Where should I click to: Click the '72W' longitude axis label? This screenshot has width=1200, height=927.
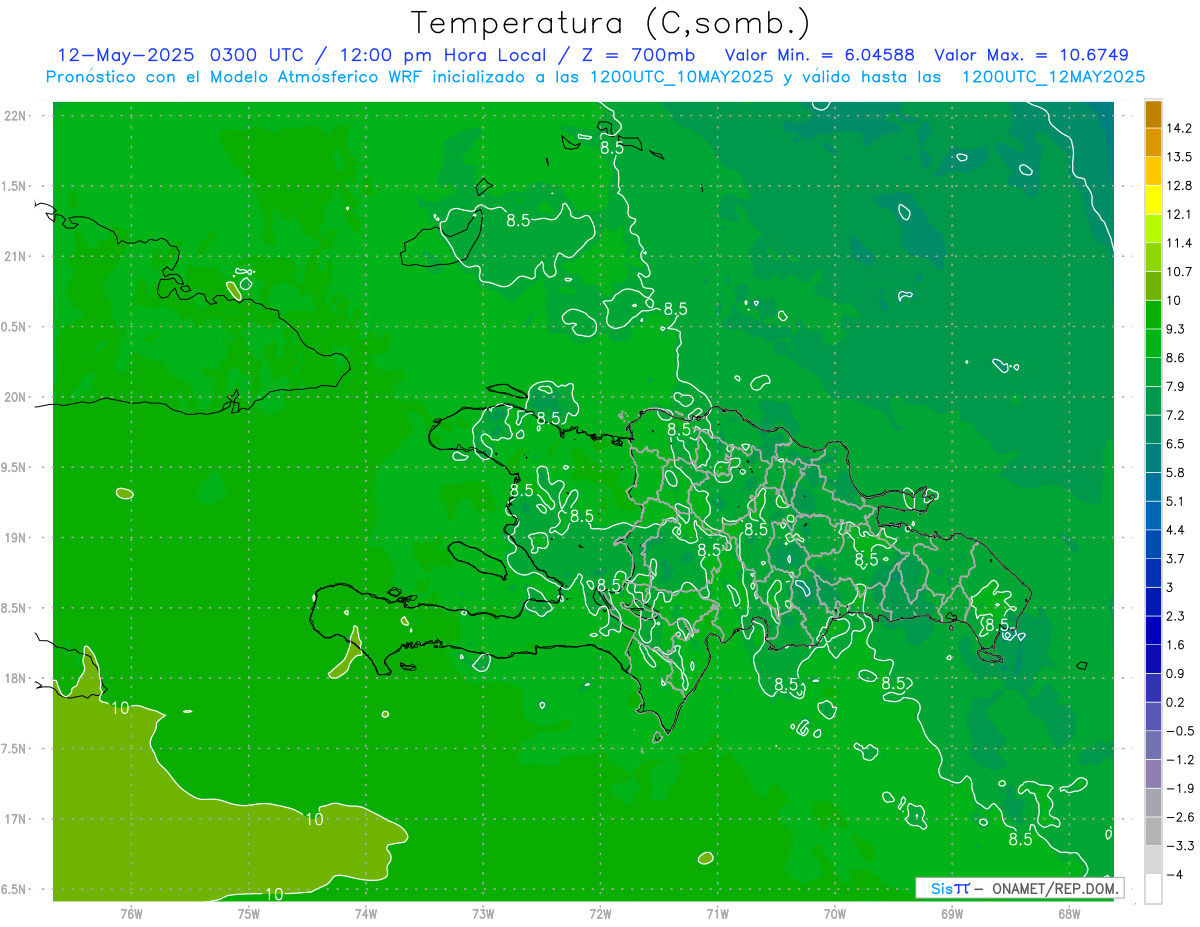[600, 913]
